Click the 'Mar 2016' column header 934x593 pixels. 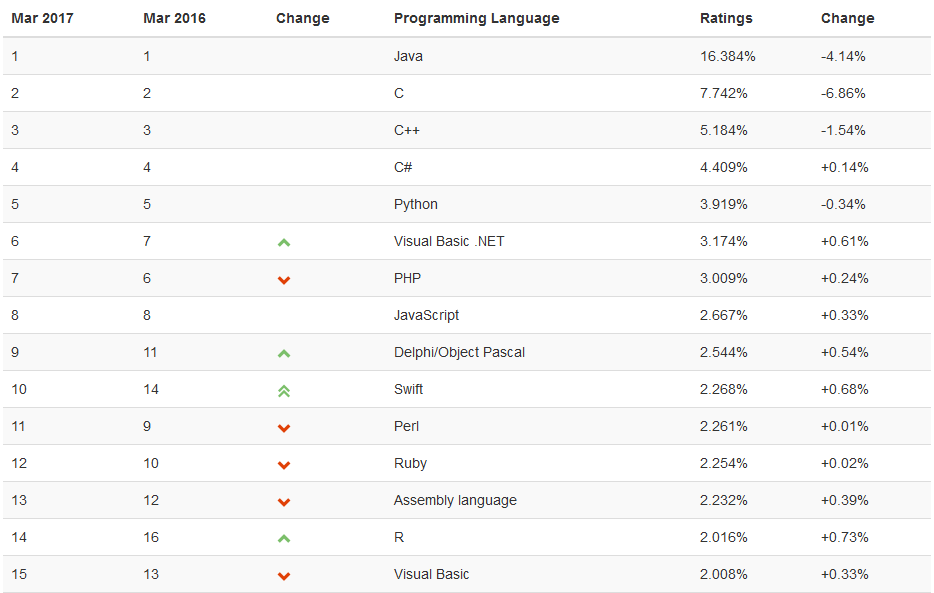[x=175, y=18]
